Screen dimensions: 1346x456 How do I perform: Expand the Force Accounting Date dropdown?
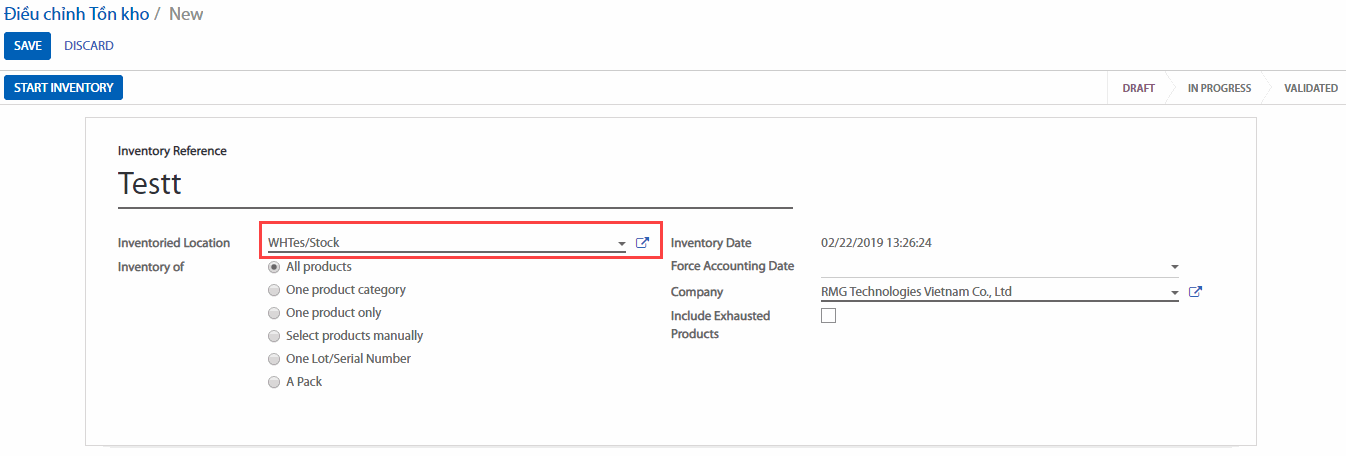1174,267
